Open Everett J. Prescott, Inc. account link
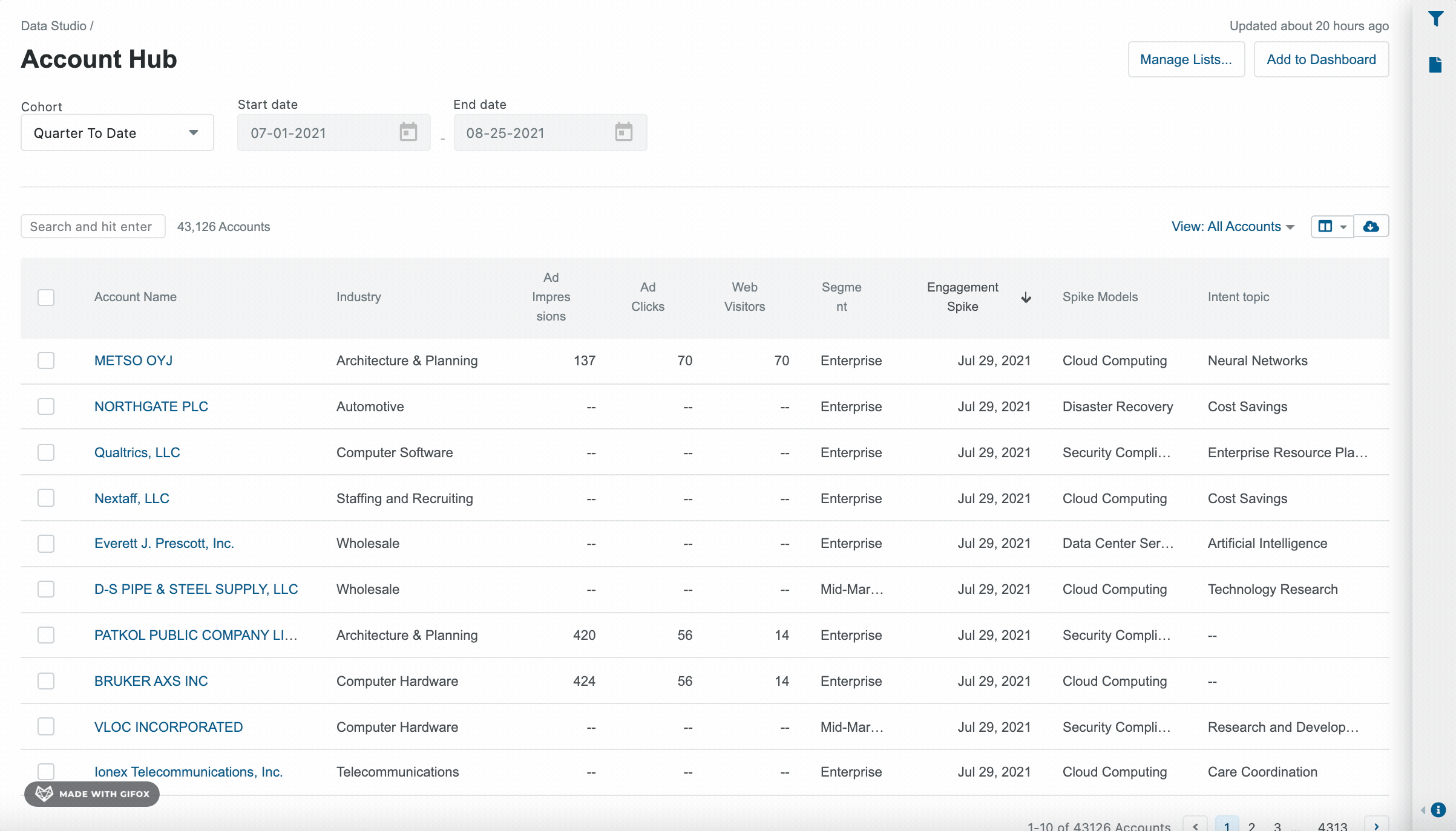Screen dimensions: 1456x831 (x=164, y=543)
